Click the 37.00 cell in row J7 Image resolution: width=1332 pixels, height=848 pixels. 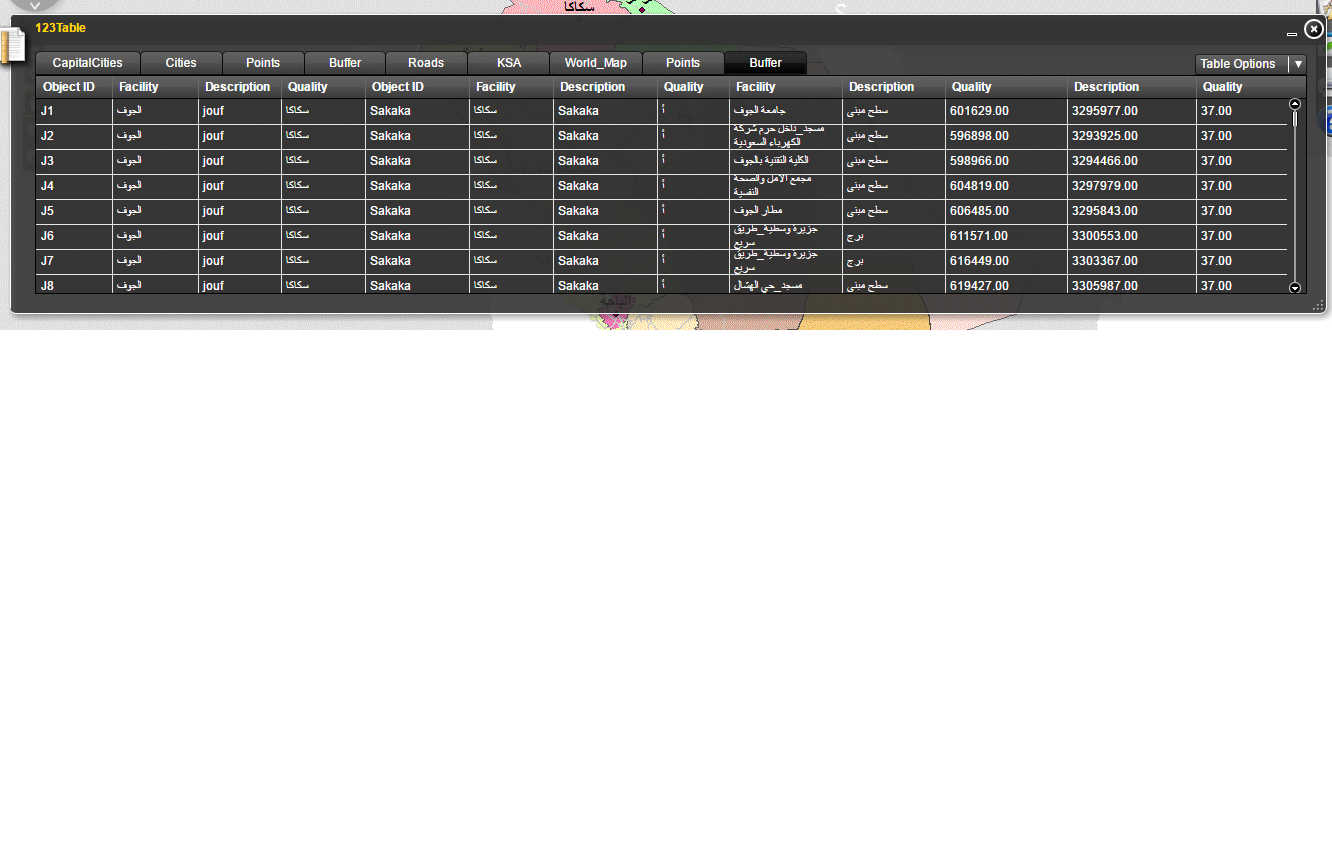[x=1242, y=261]
